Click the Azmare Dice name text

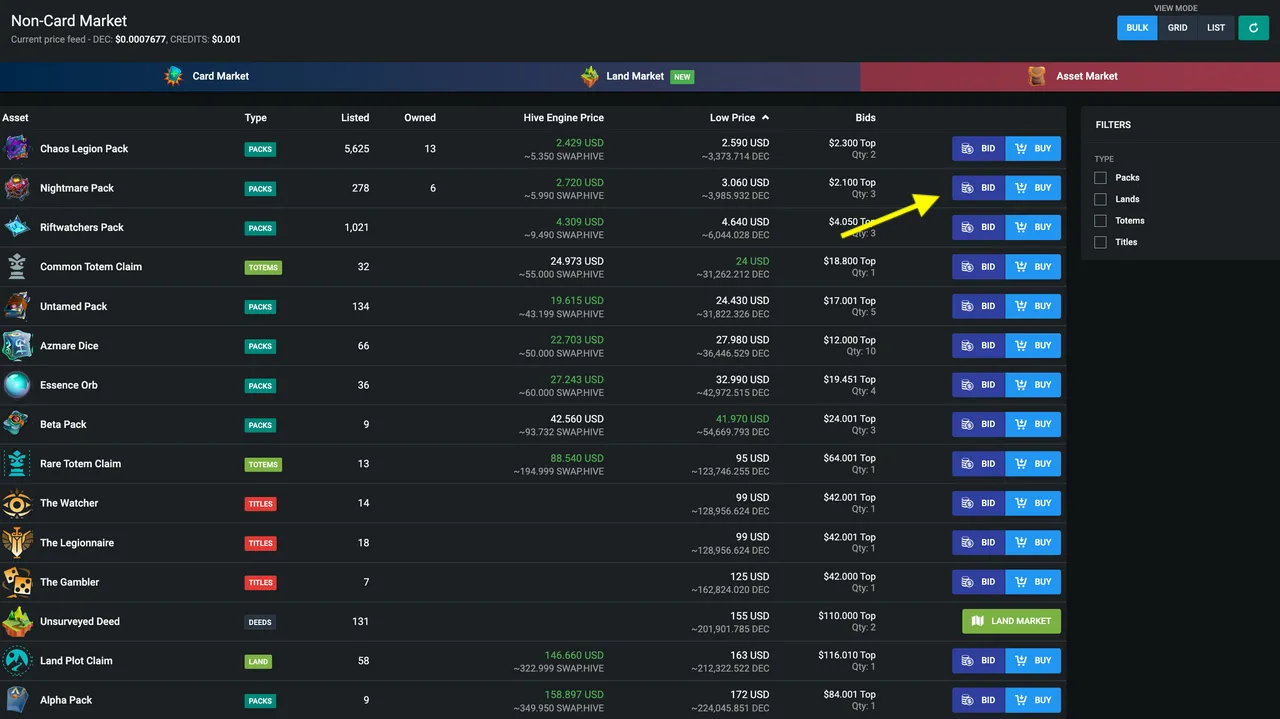[x=69, y=346]
